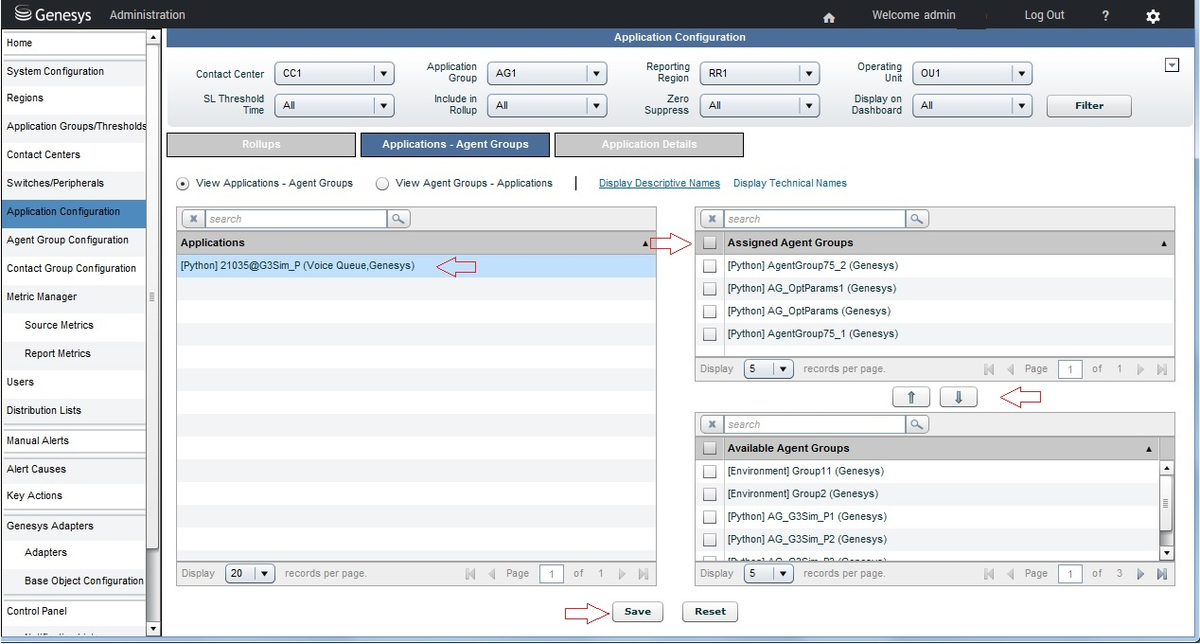The image size is (1200, 644).
Task: Go to previous page of Assigned Agent Groups
Action: point(1010,369)
